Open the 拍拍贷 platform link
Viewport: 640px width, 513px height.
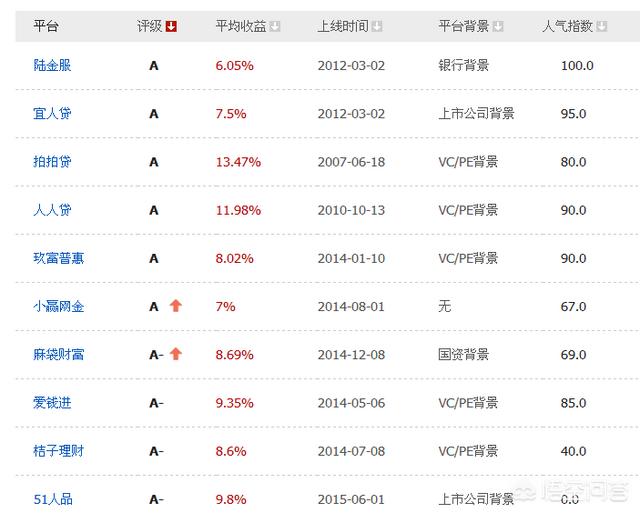tap(52, 162)
